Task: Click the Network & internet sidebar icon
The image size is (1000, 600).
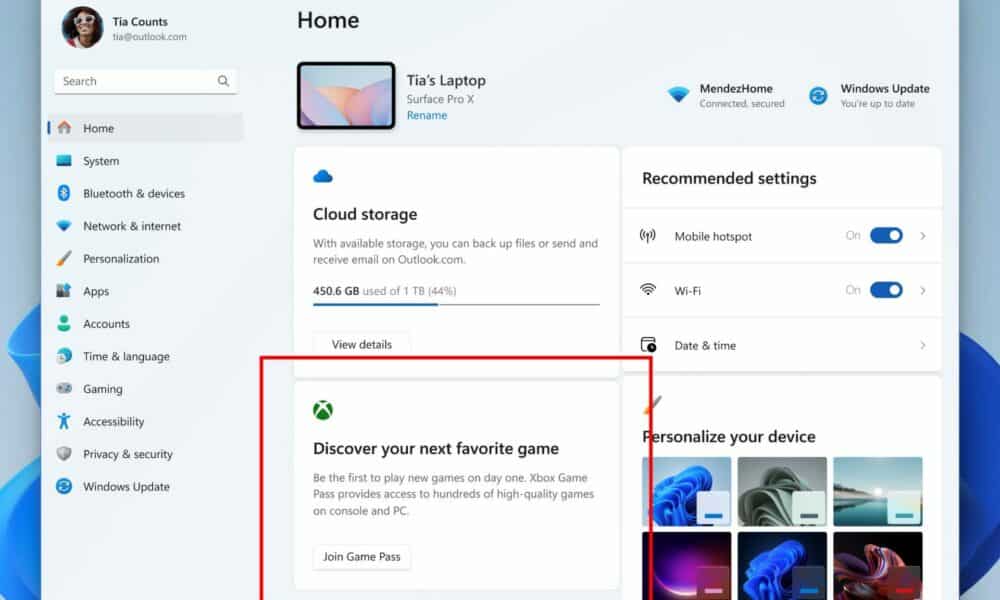Action: coord(64,226)
